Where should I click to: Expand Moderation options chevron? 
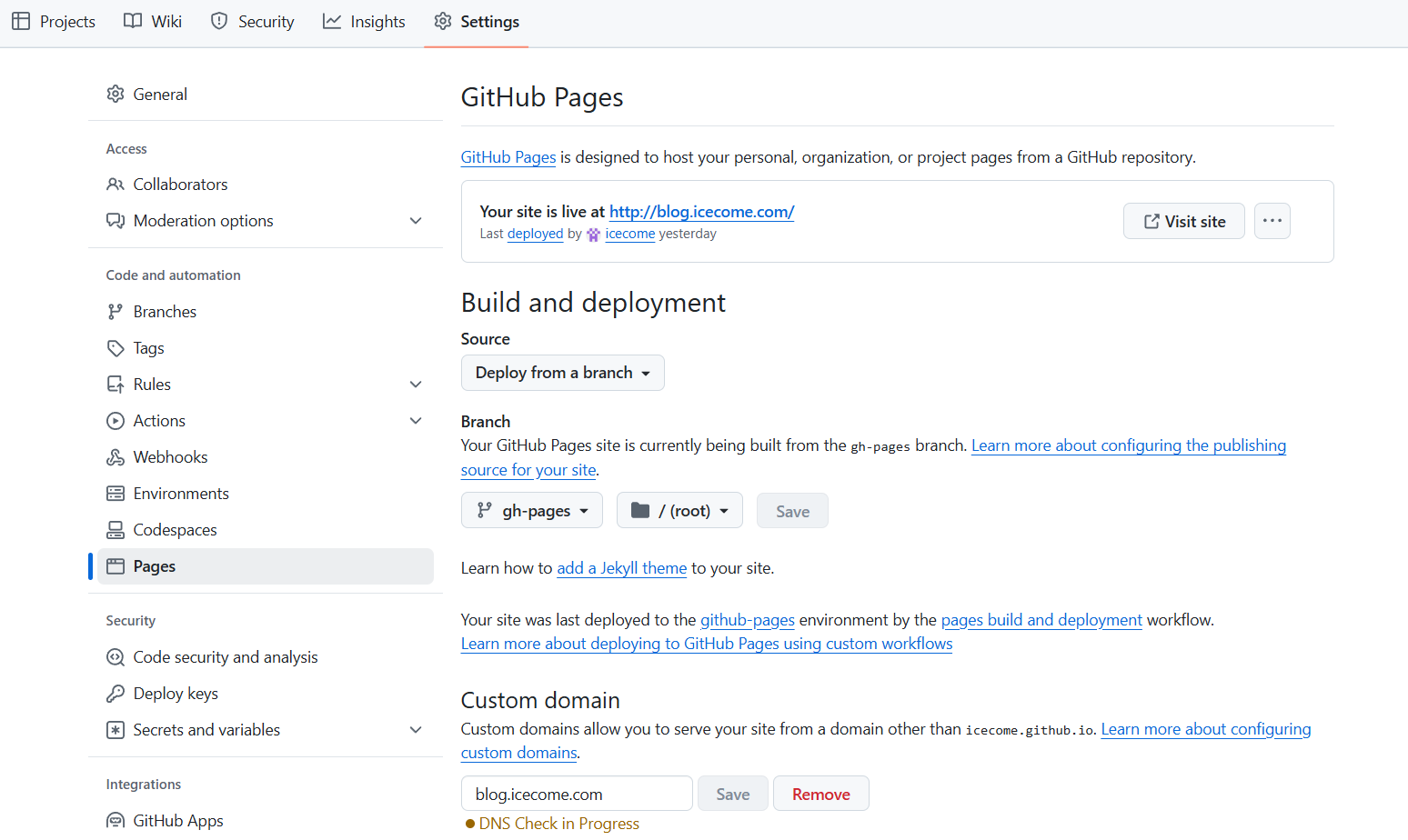(x=416, y=221)
